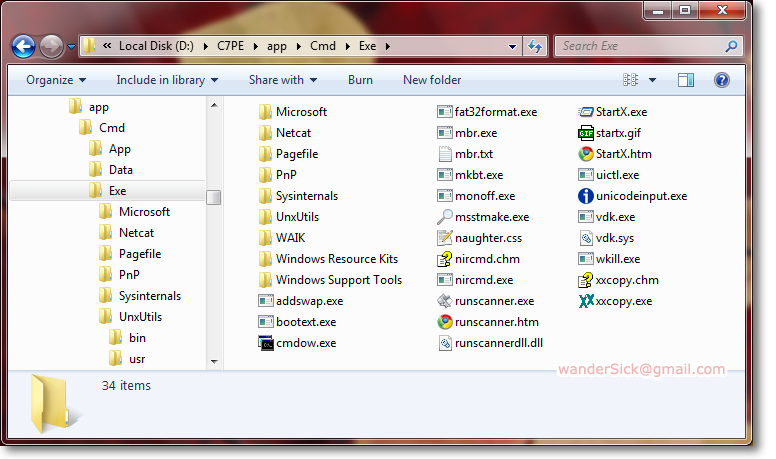This screenshot has height=459, width=776.
Task: Select the usr folder in navigation tree
Action: 127,359
